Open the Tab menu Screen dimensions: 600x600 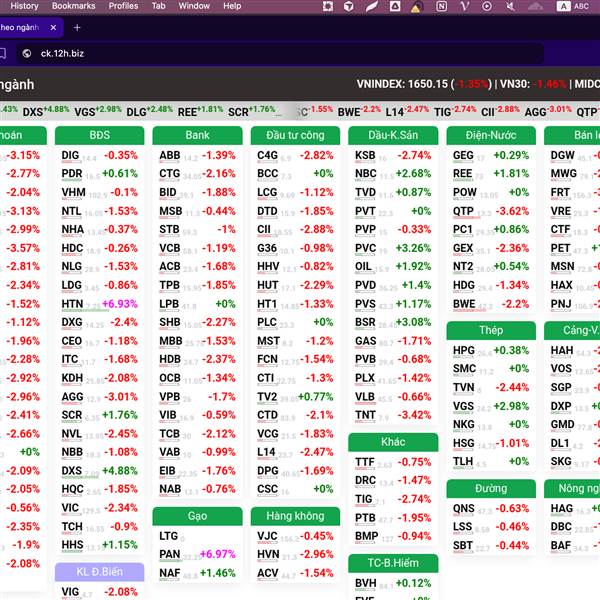[158, 6]
